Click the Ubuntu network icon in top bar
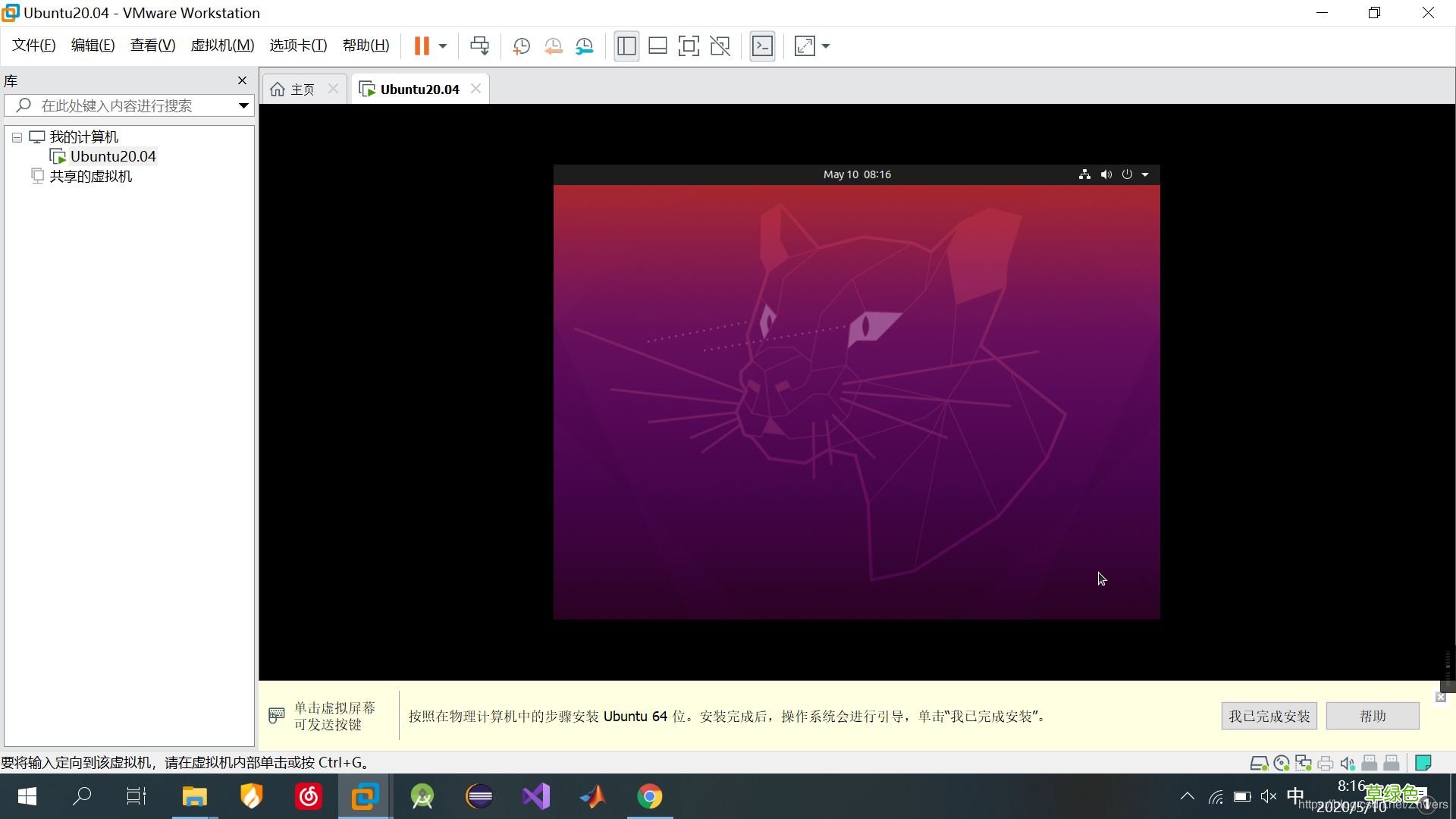Viewport: 1456px width, 819px height. pos(1084,174)
